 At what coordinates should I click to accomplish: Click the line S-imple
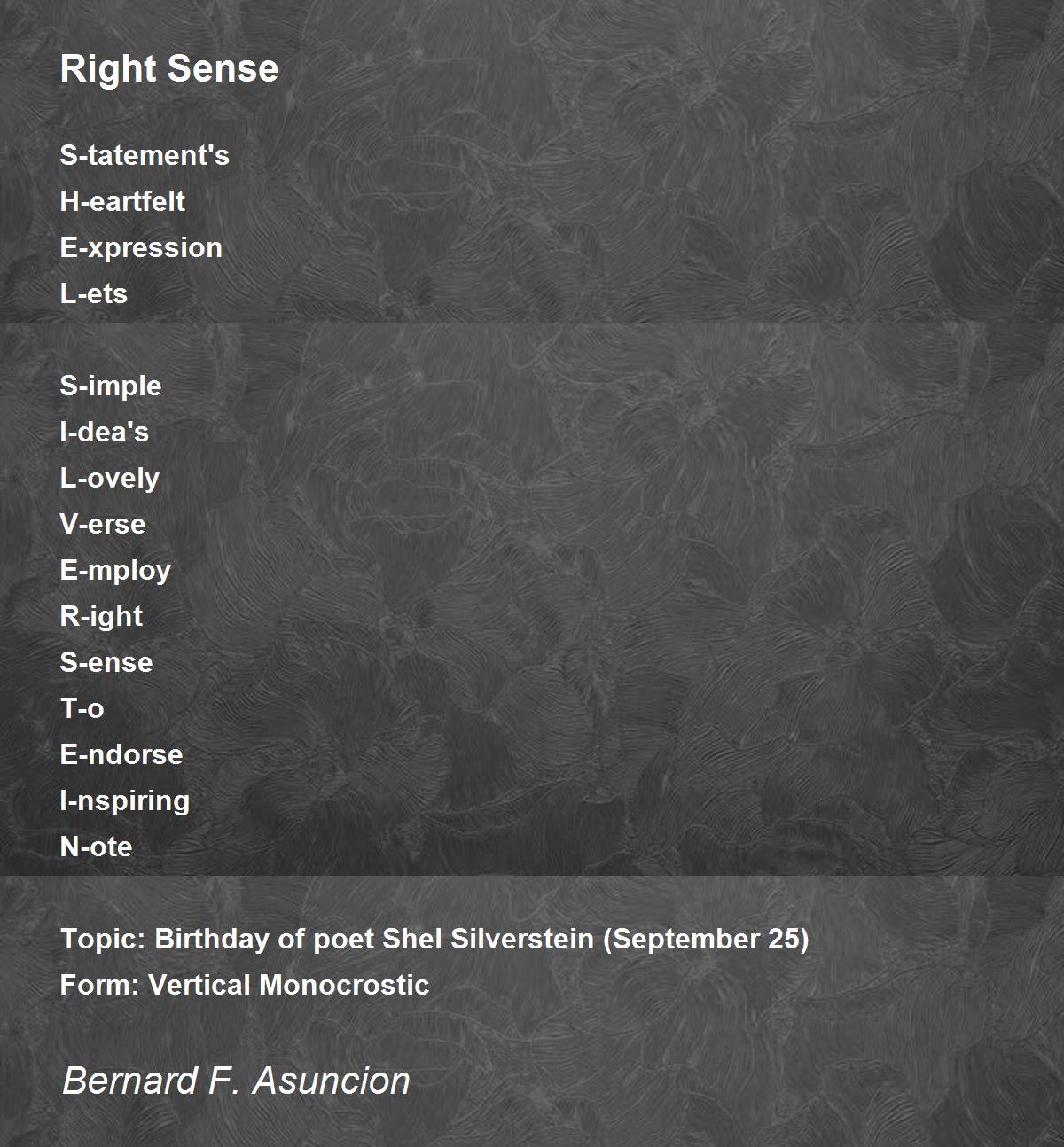click(111, 386)
